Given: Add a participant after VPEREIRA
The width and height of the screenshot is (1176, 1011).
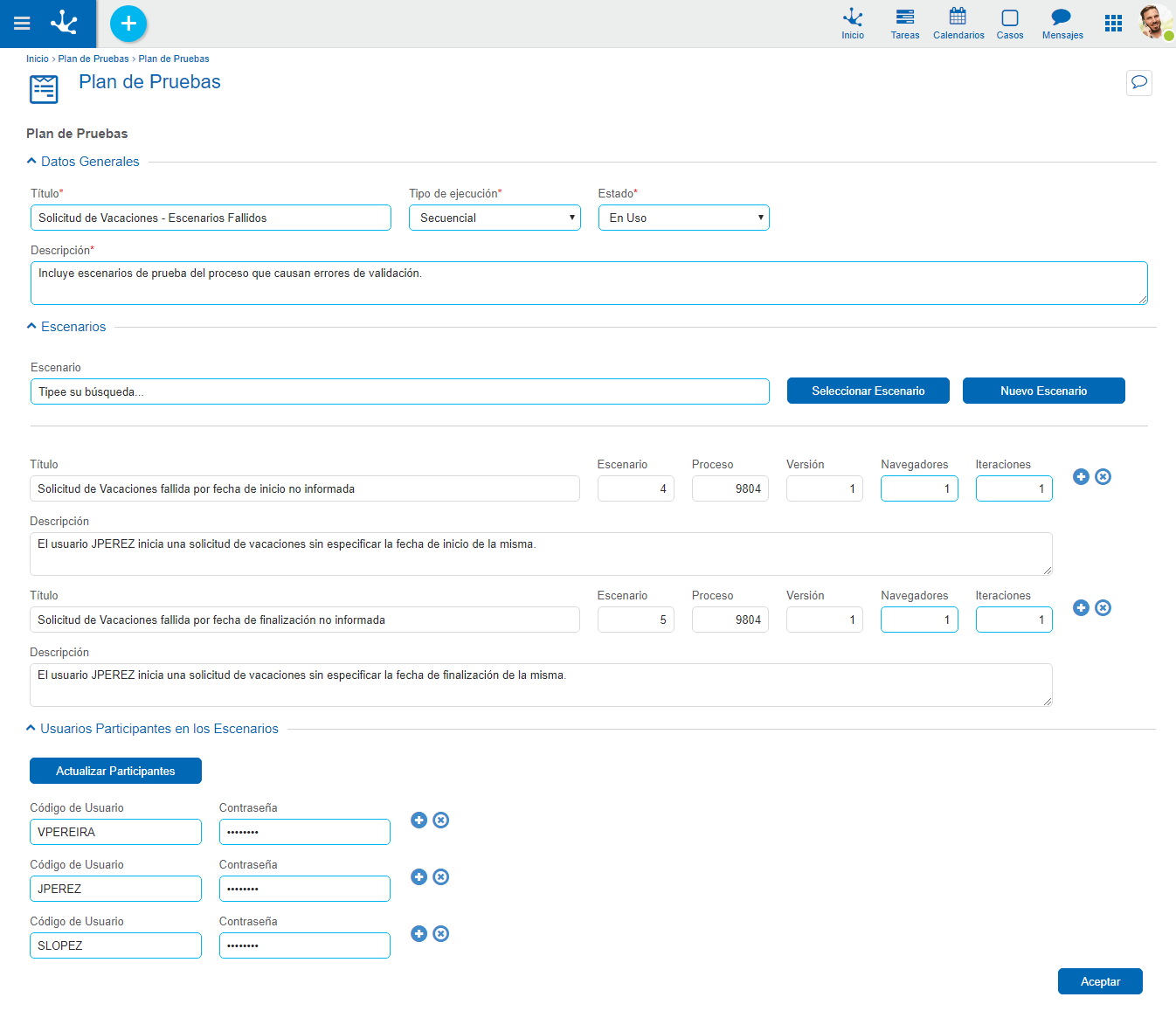Looking at the screenshot, I should pos(419,820).
